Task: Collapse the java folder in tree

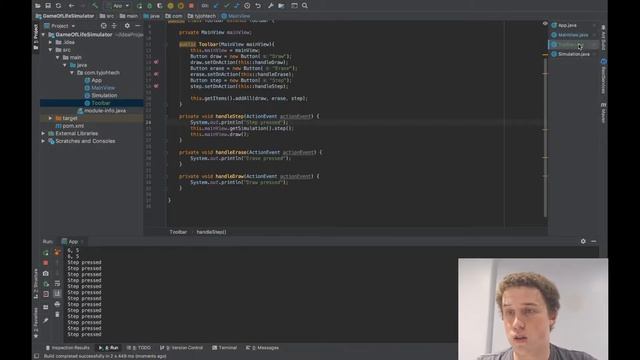Action: click(65, 65)
